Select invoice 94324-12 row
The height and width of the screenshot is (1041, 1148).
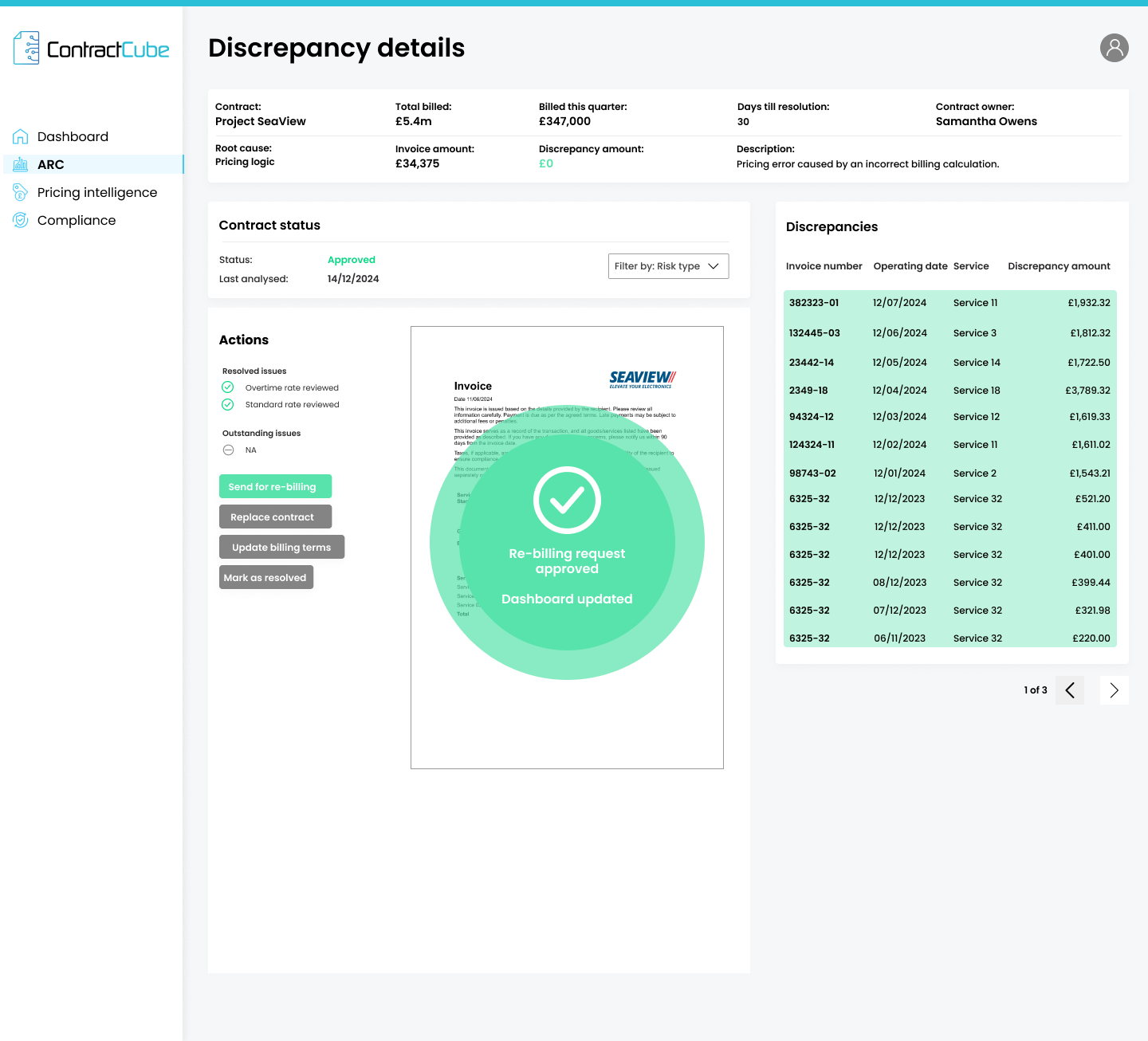[x=950, y=417]
